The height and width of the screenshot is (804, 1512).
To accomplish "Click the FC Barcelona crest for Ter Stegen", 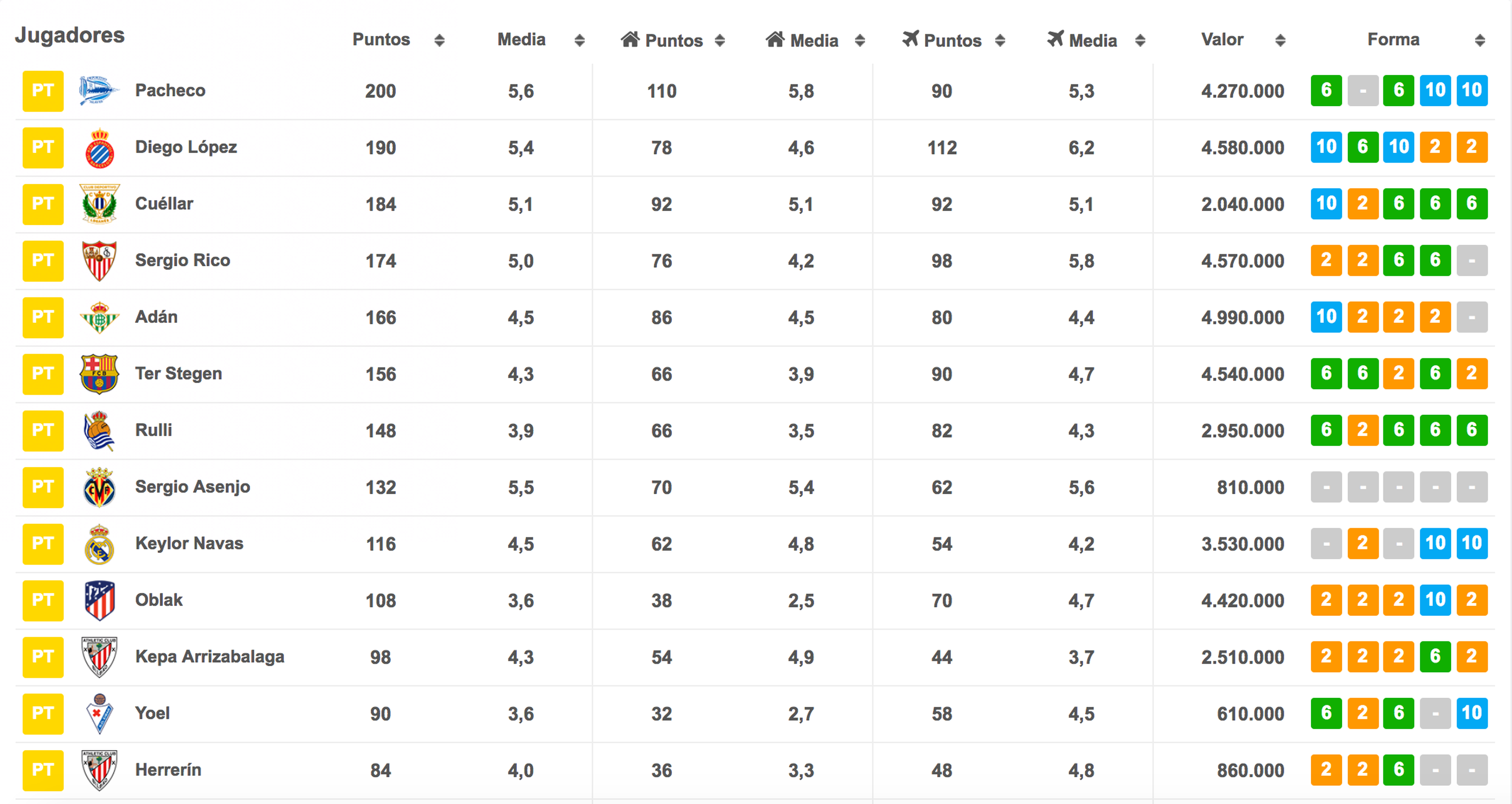I will click(x=99, y=374).
